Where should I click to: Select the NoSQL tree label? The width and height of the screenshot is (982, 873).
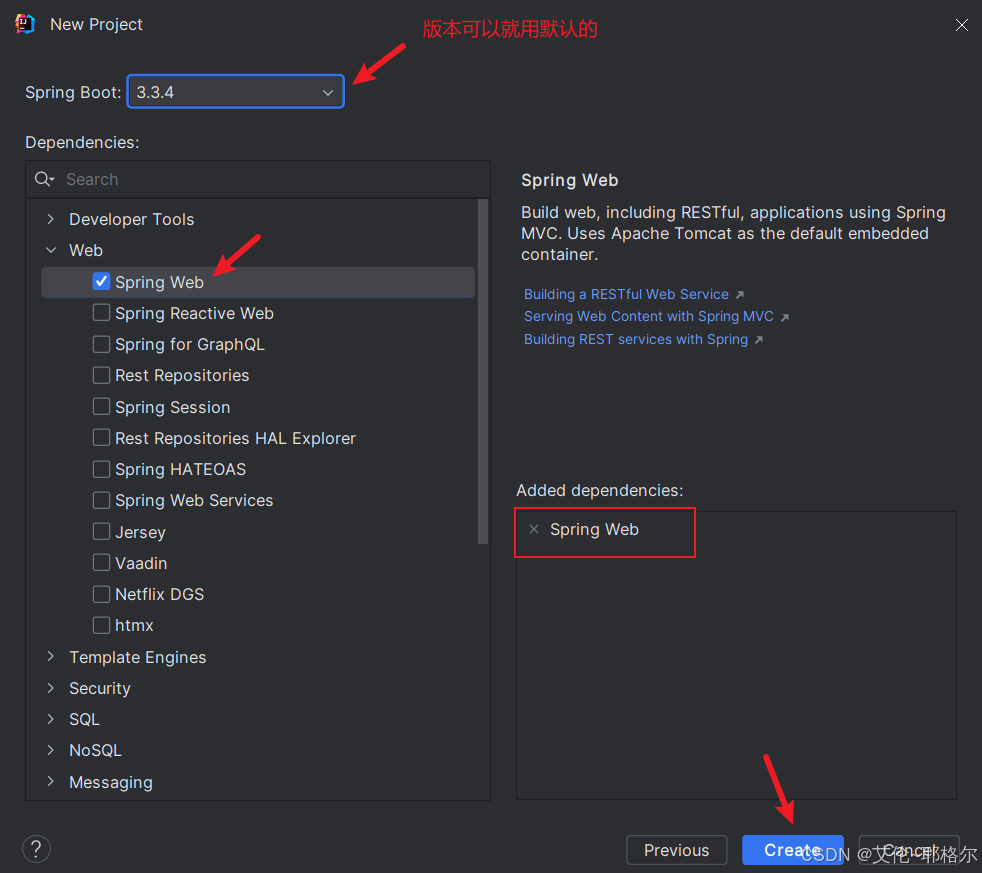tap(95, 750)
